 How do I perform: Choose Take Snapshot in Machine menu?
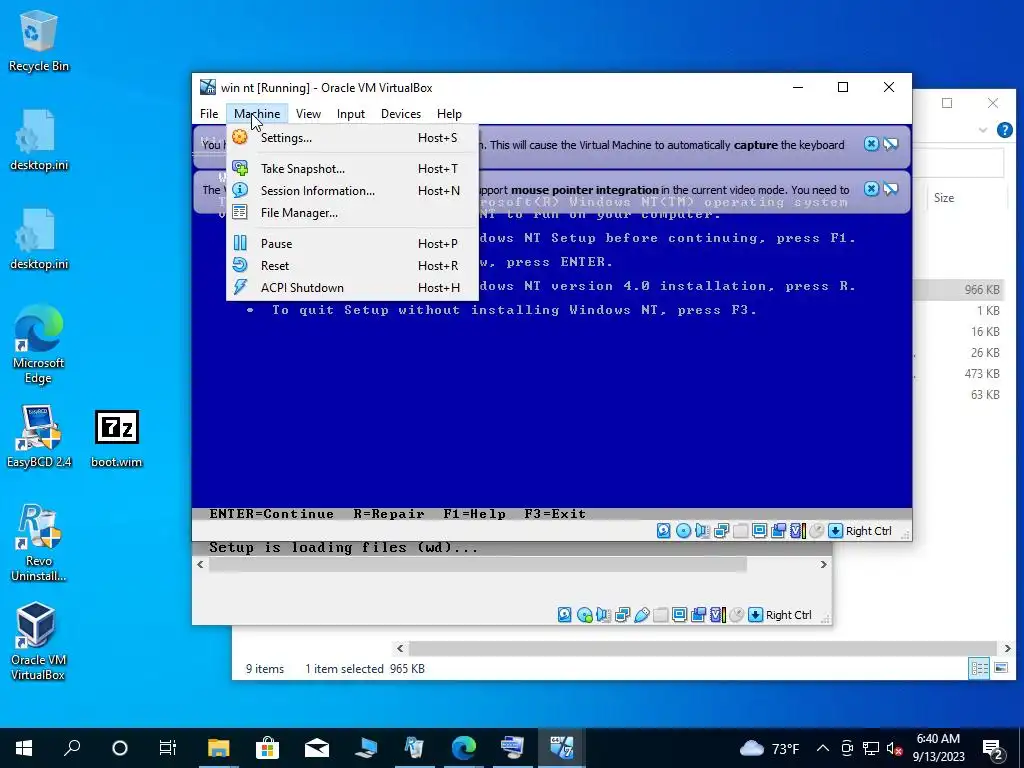352,168
